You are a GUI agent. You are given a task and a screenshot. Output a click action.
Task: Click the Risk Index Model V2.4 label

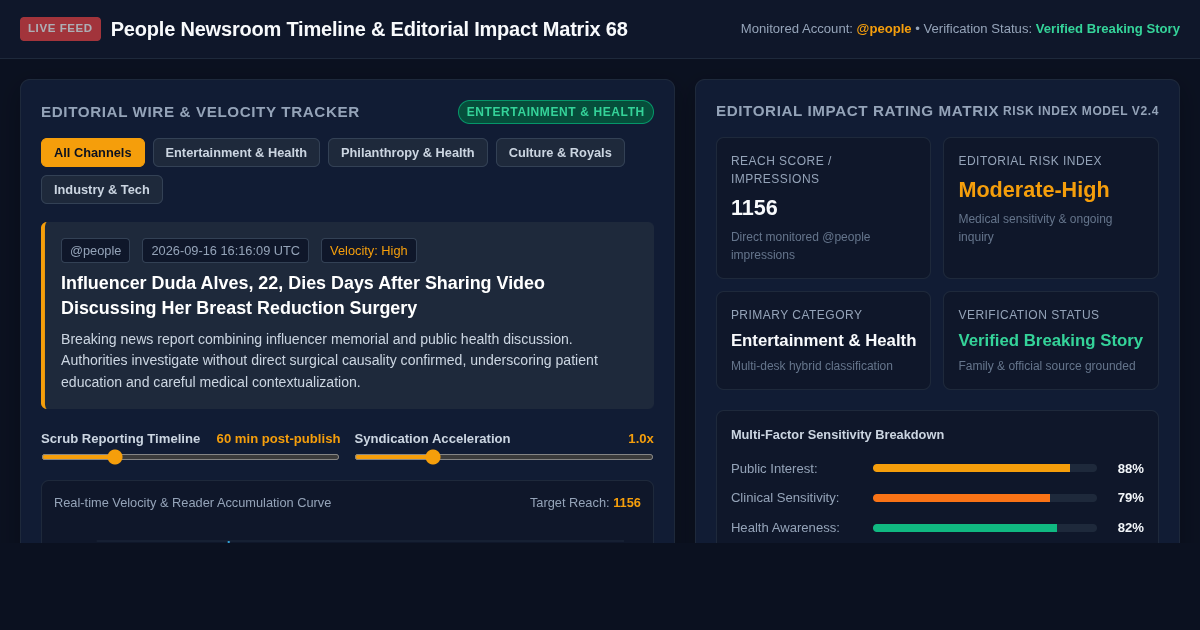point(1081,111)
